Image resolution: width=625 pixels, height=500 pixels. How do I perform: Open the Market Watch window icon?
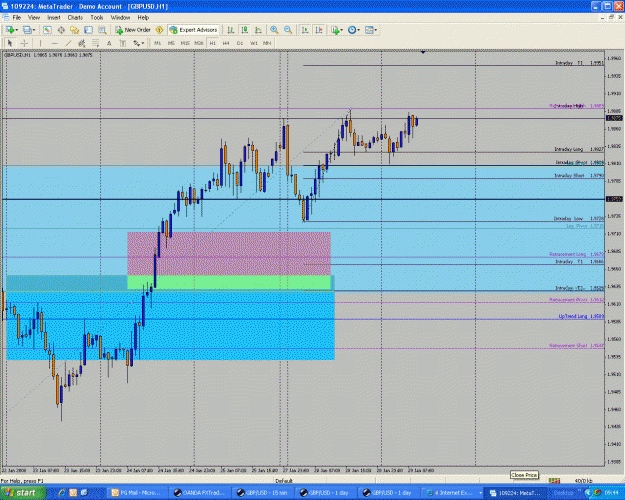click(x=47, y=30)
